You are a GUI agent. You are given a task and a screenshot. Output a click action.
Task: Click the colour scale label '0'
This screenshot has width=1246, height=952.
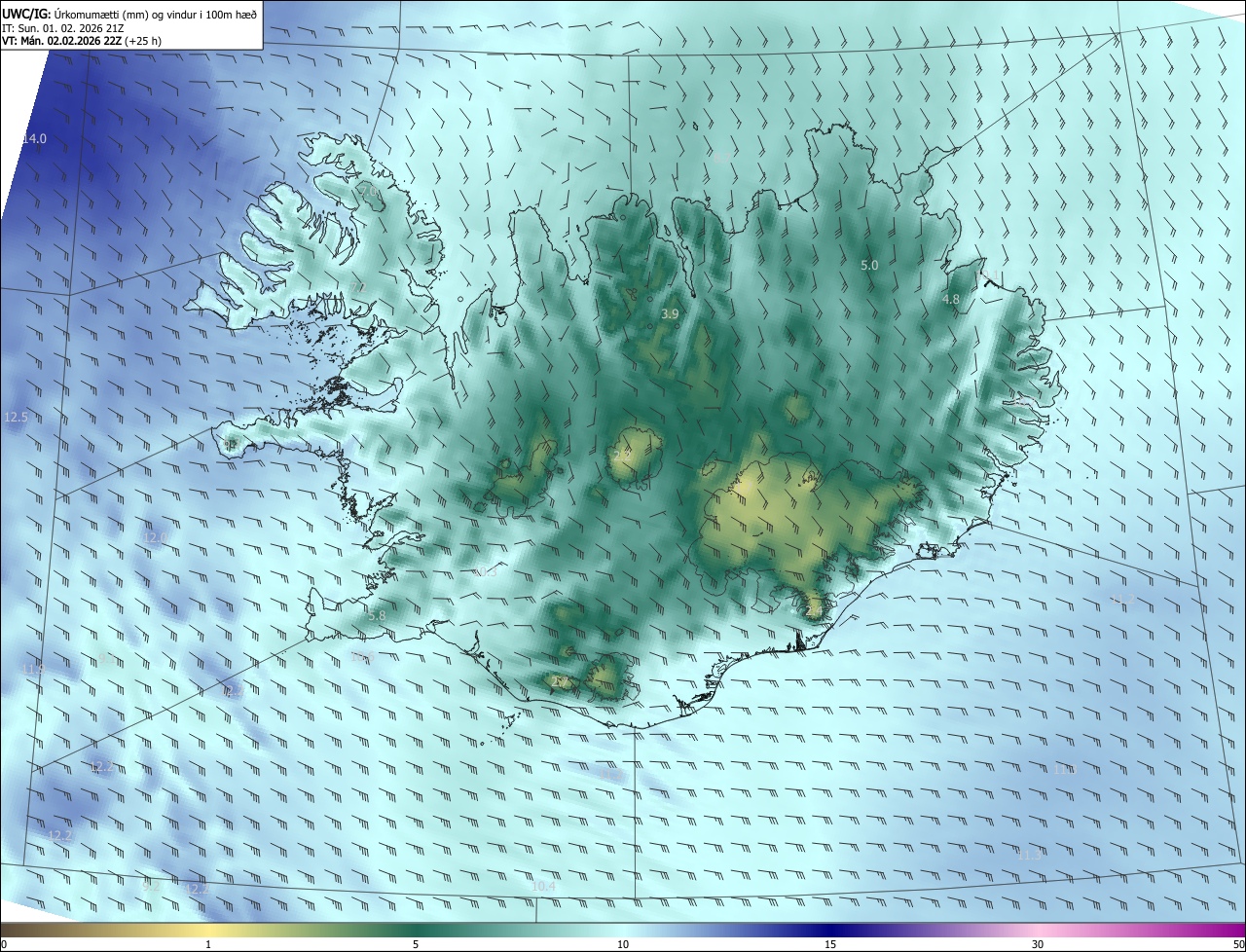coord(4,944)
